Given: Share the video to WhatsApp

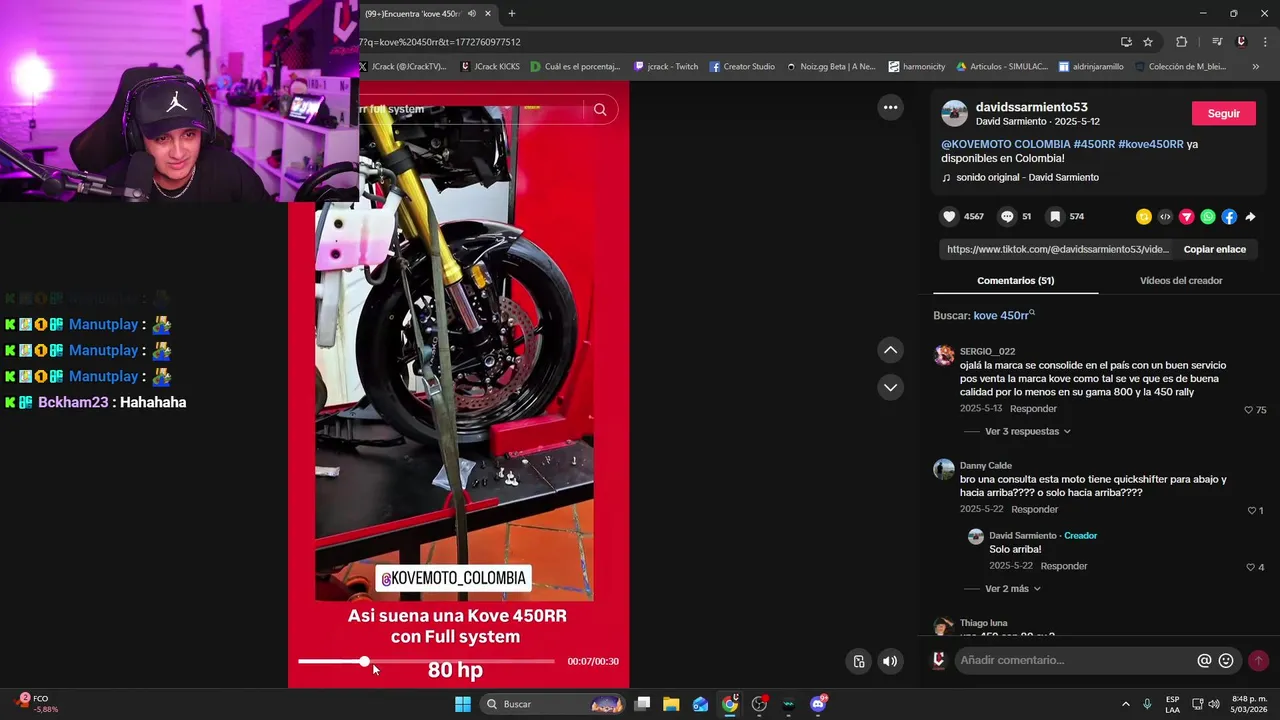Looking at the screenshot, I should 1208,216.
